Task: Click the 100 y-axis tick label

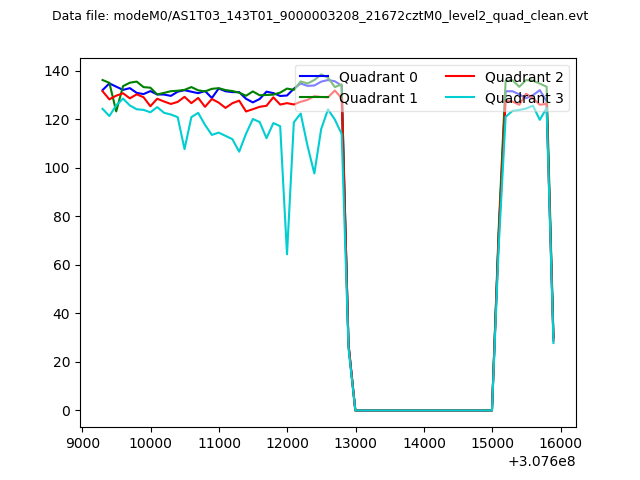Action: [55, 168]
